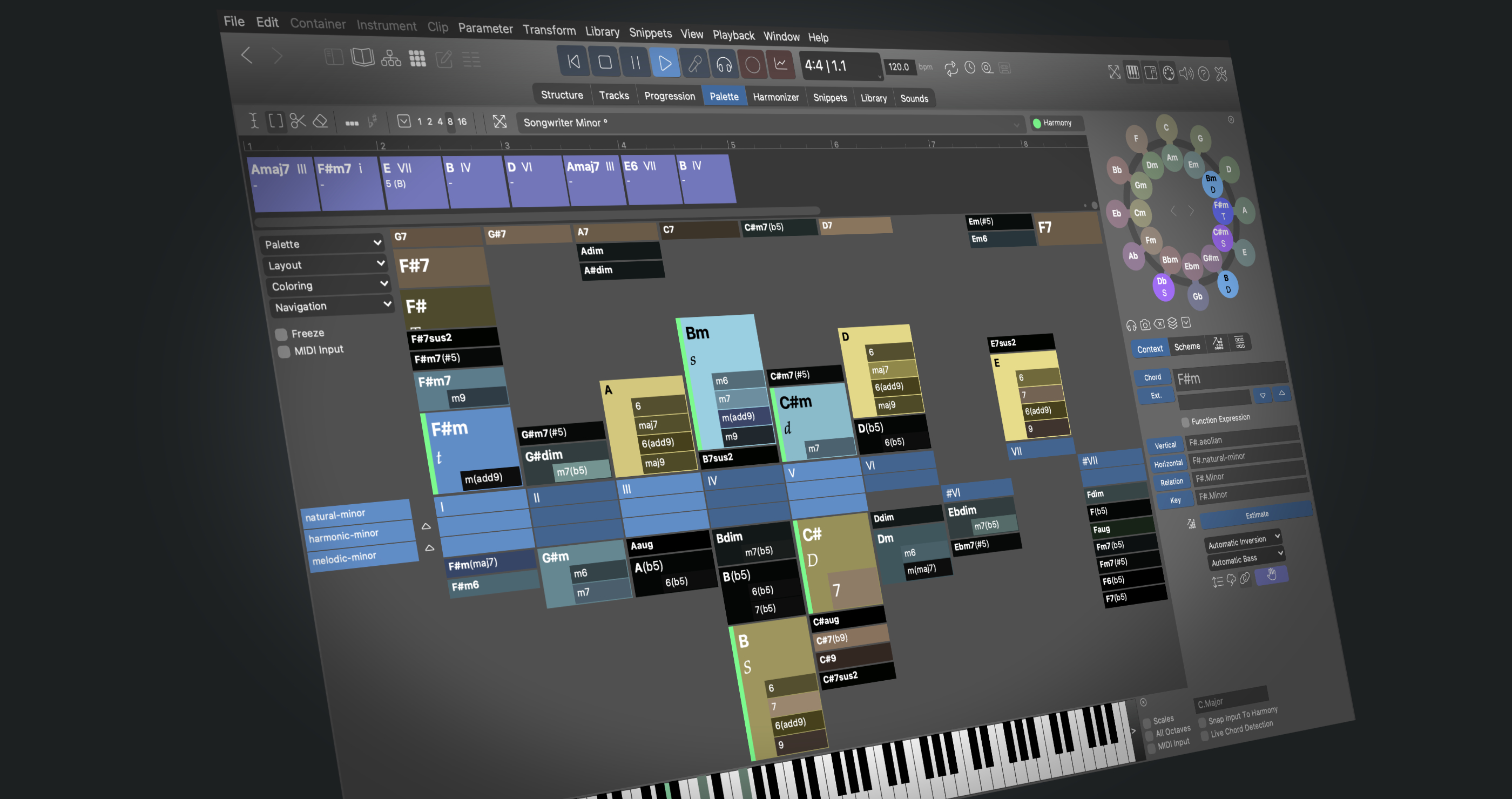This screenshot has width=1512, height=799.
Task: Click the metronome pencil icon in the transport
Action: [x=694, y=63]
